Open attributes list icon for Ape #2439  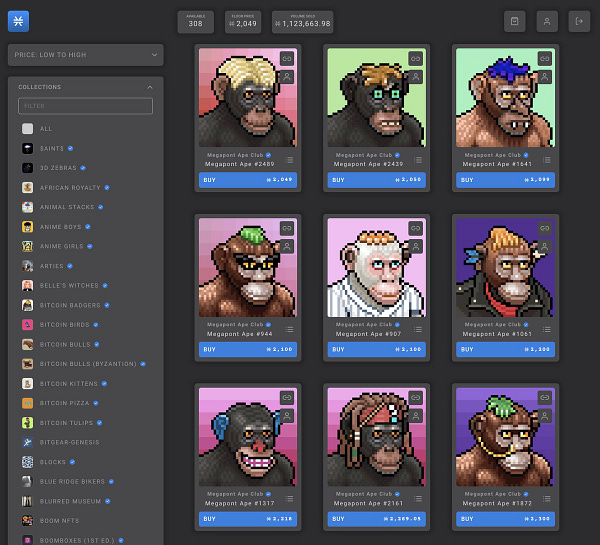pos(418,160)
